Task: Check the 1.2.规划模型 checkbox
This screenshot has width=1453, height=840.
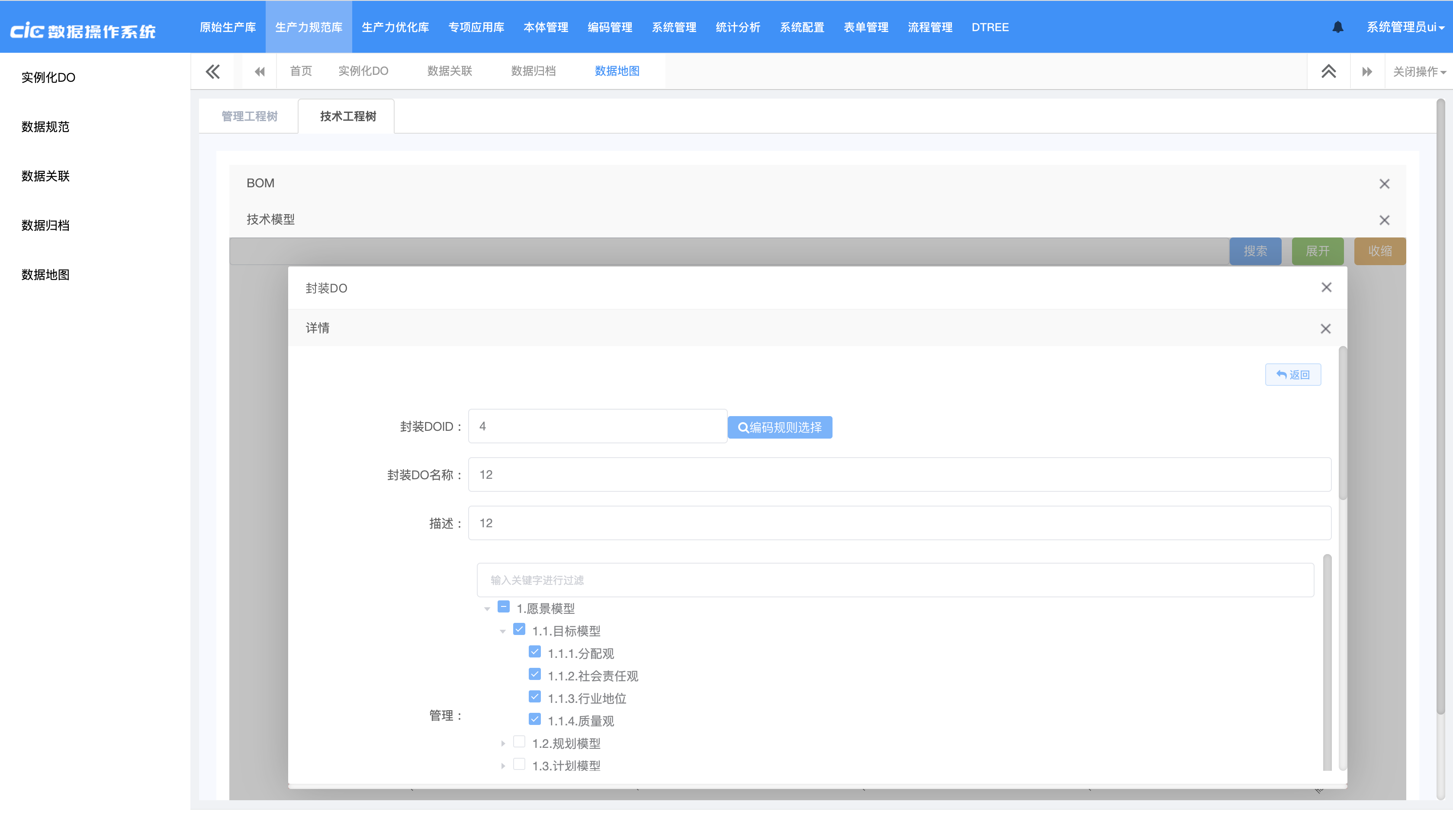Action: pos(519,742)
